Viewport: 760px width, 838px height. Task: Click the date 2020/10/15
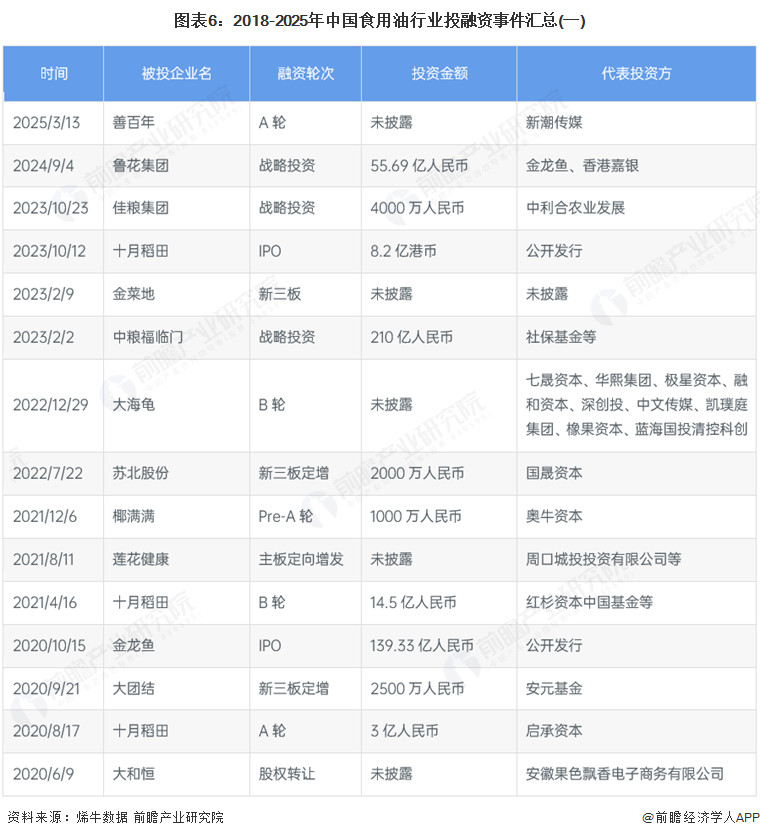pos(49,646)
